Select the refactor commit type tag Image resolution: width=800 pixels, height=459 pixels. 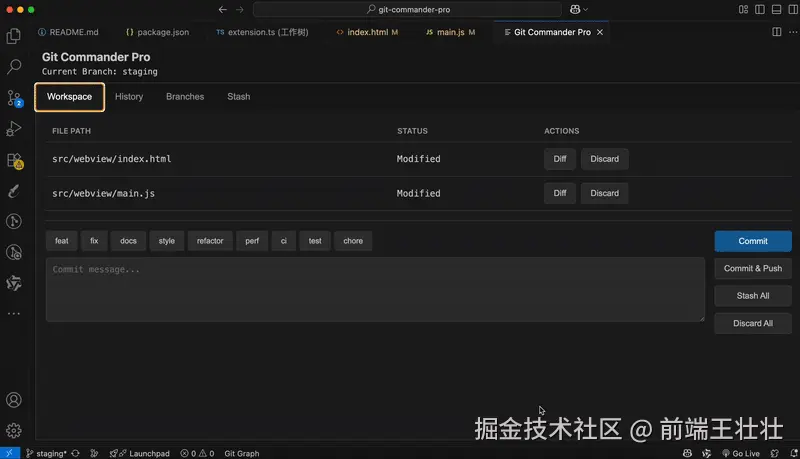coord(210,241)
